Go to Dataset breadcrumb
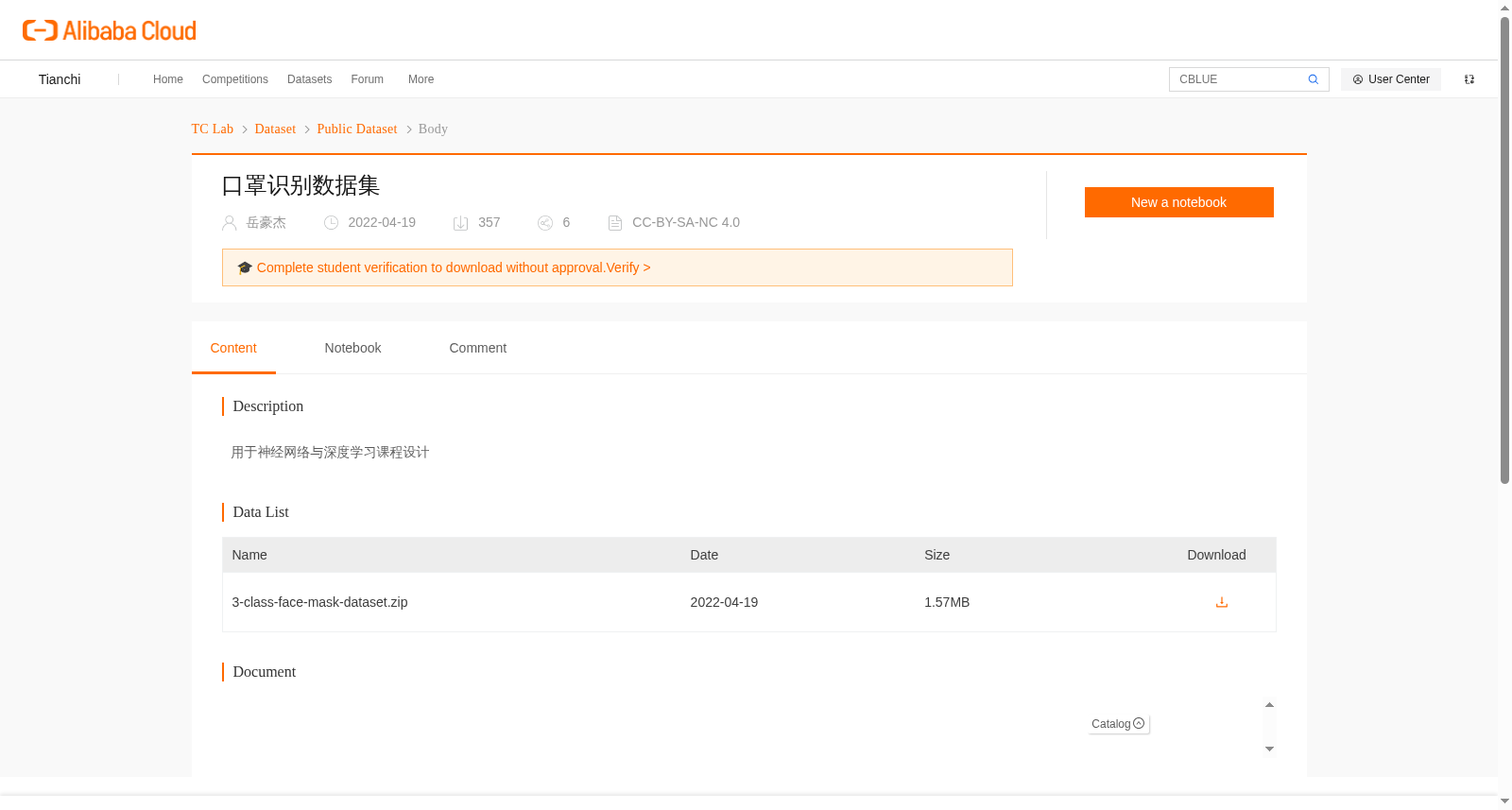 [x=275, y=129]
